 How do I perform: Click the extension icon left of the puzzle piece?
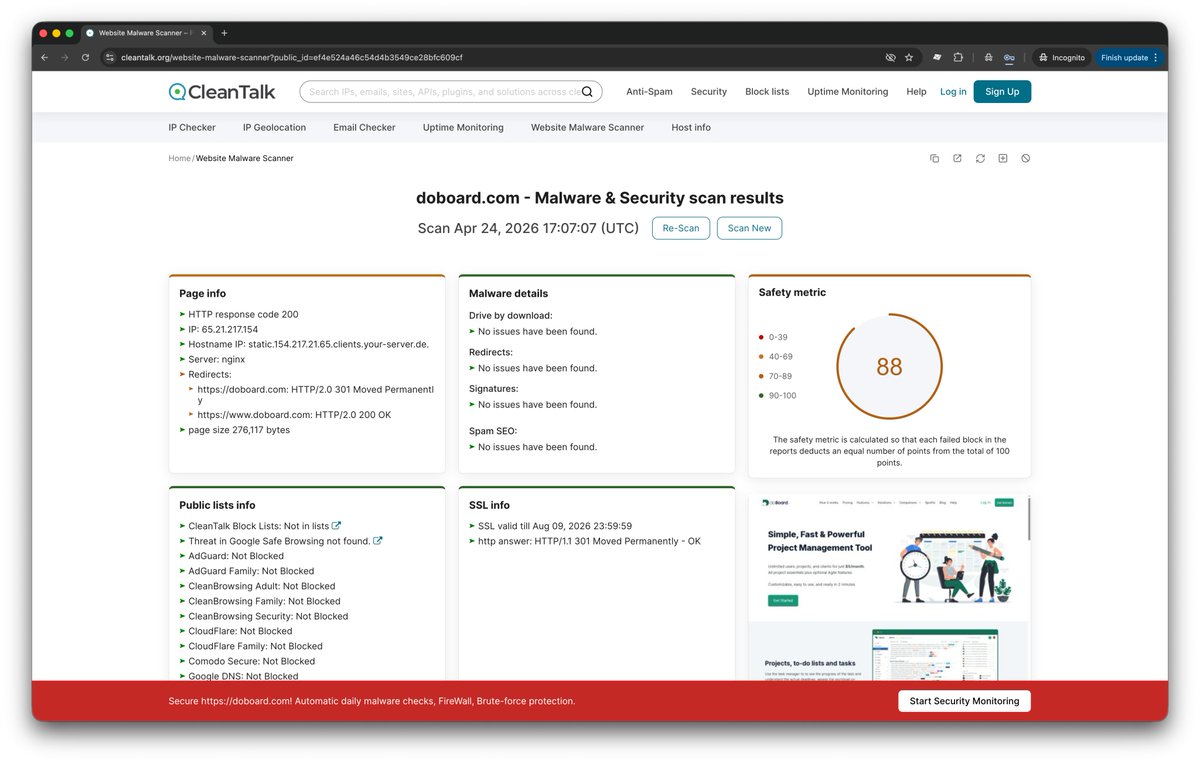pos(937,58)
